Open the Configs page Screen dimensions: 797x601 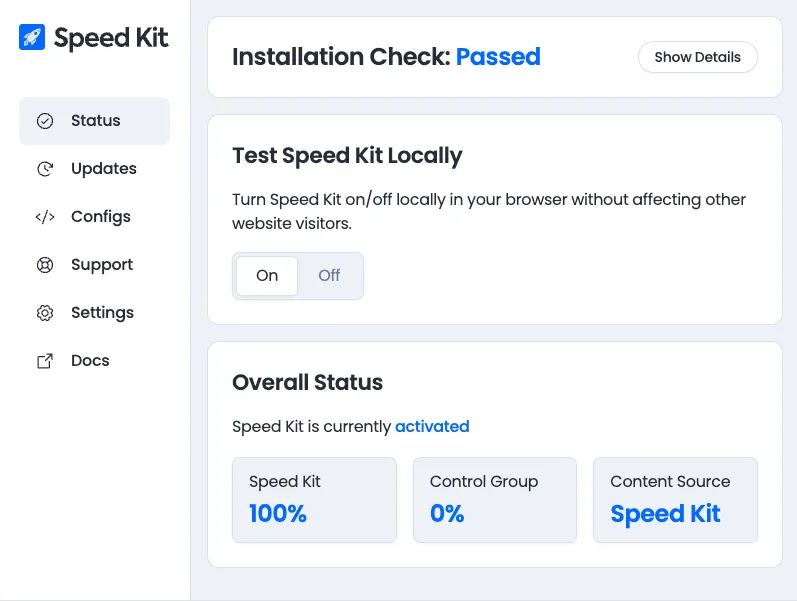95,217
